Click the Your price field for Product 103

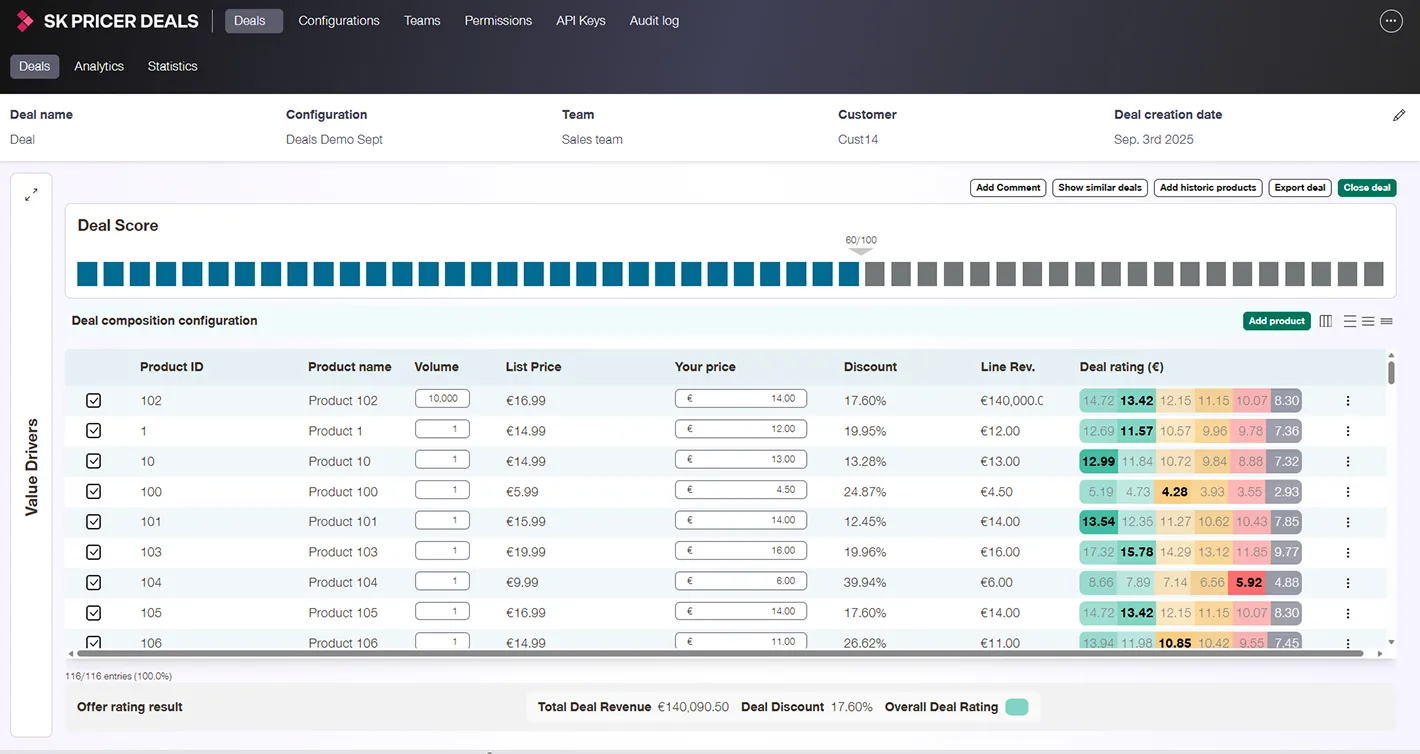(740, 551)
